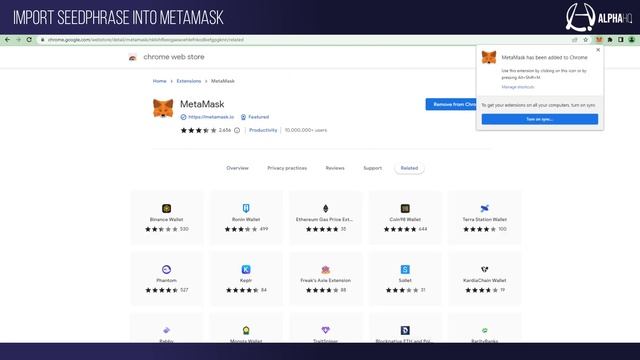Open the Ethereum Gas Price extension card
Image resolution: width=640 pixels, height=360 pixels.
[x=325, y=218]
